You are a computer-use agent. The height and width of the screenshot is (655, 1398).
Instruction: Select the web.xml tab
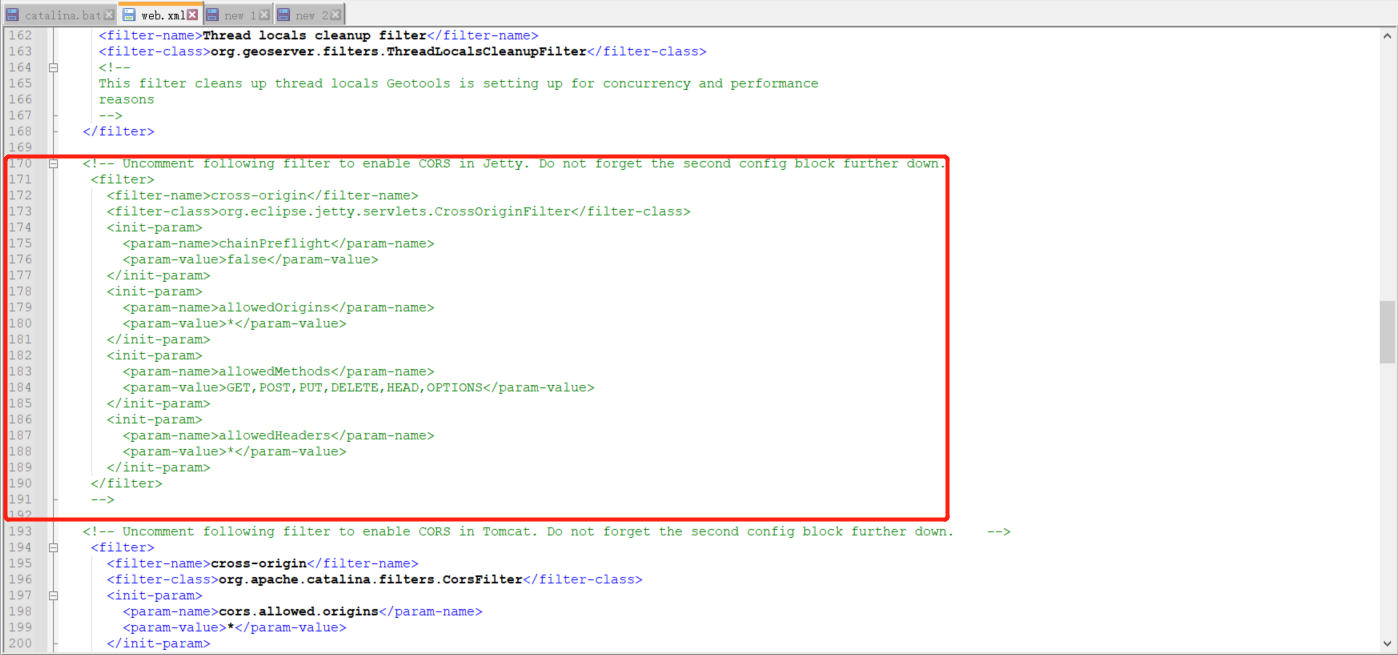[x=160, y=14]
